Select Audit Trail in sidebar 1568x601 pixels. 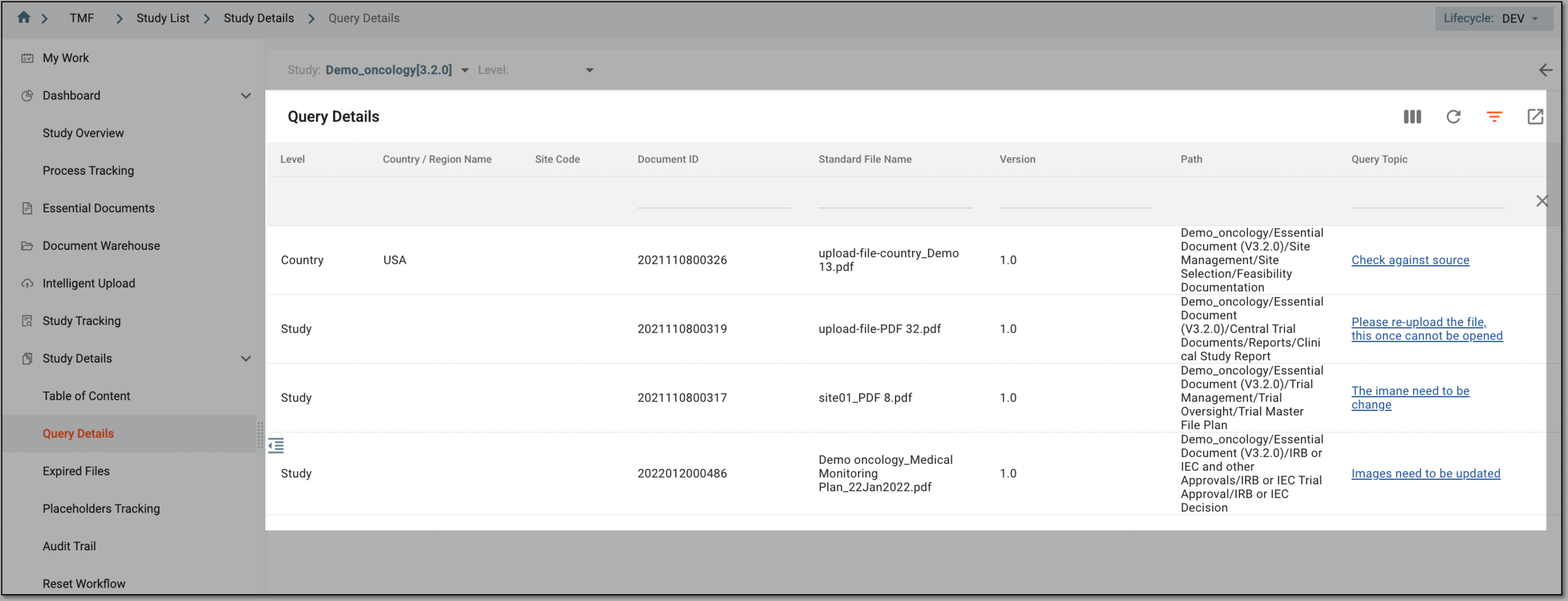69,546
